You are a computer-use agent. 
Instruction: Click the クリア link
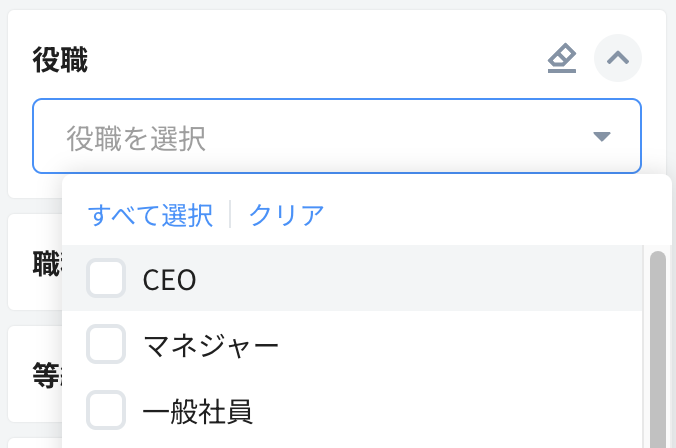pyautogui.click(x=286, y=215)
